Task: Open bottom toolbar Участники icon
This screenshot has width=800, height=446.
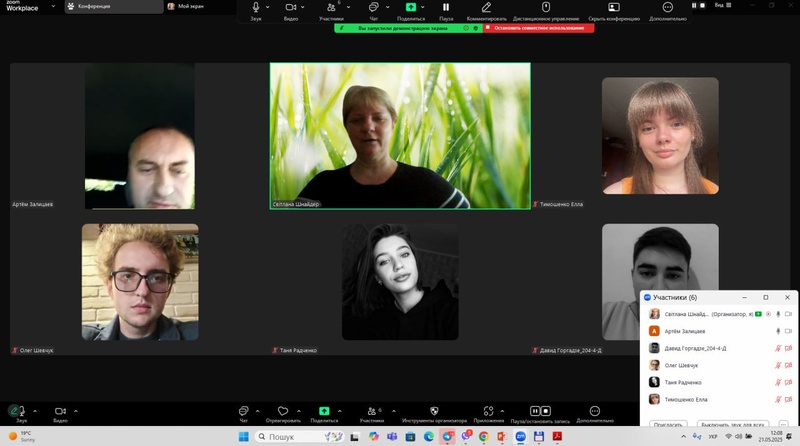Action: [x=372, y=411]
